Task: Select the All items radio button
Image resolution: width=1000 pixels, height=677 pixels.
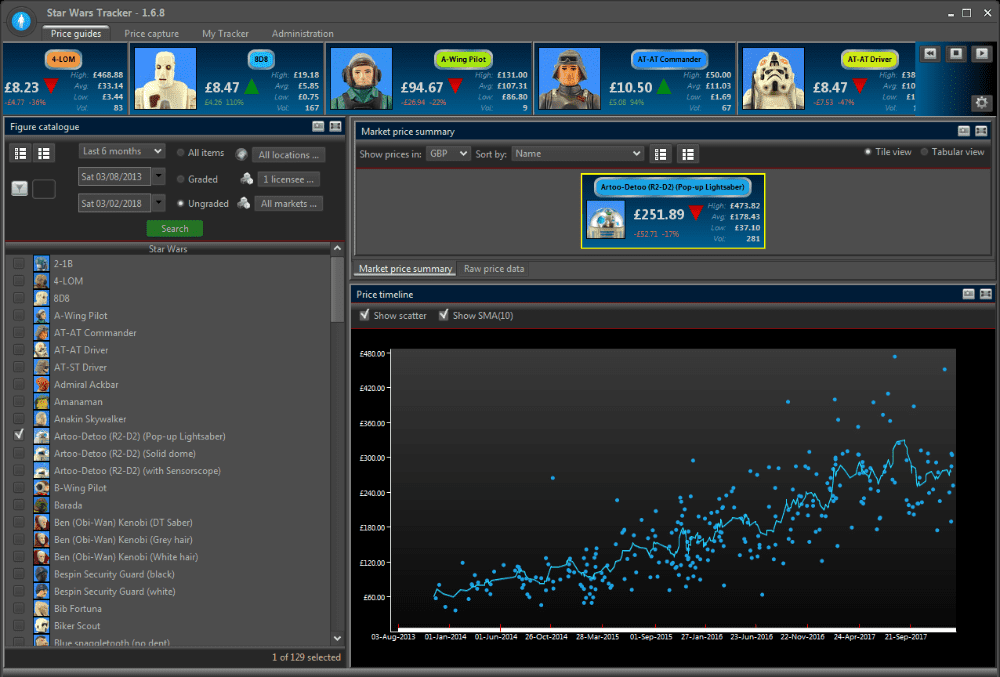Action: (180, 153)
